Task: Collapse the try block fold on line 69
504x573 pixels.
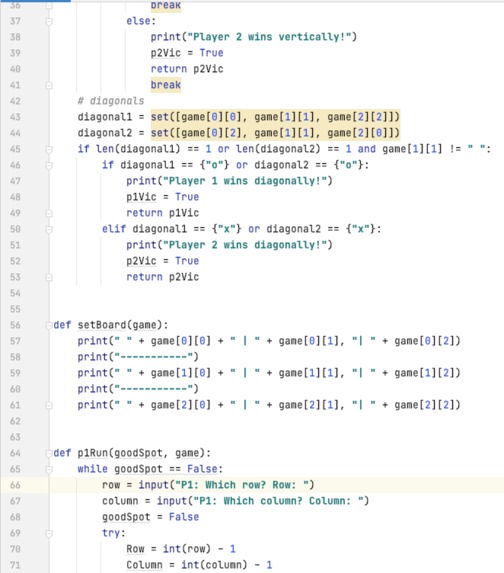Action: pos(49,534)
